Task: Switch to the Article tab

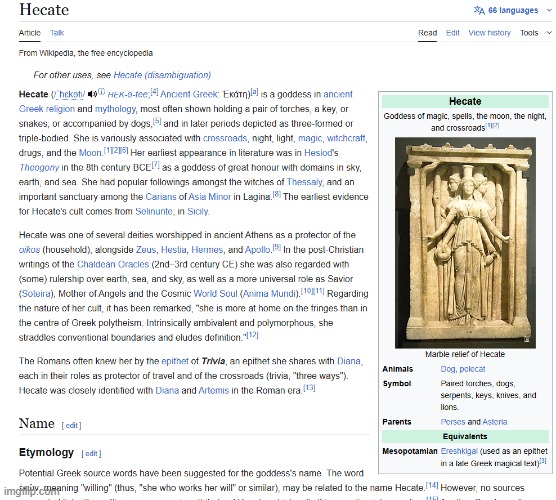Action: pos(30,33)
